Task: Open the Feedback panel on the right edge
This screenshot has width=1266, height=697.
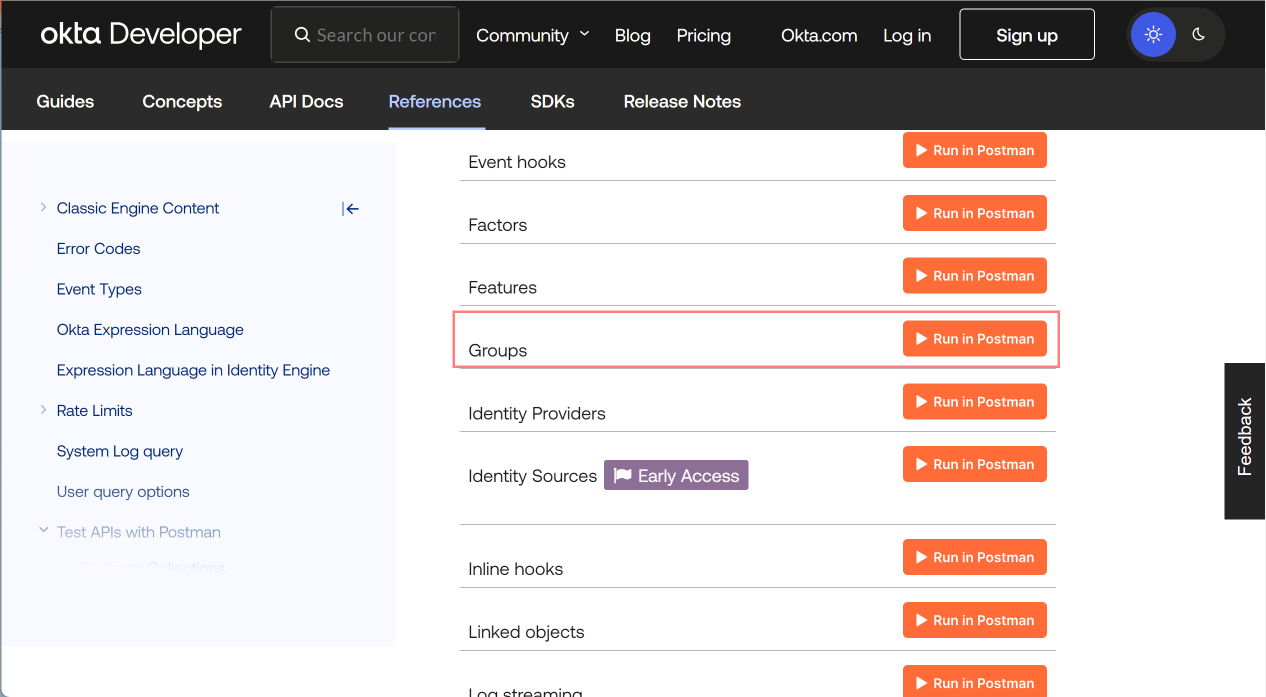Action: pyautogui.click(x=1244, y=441)
